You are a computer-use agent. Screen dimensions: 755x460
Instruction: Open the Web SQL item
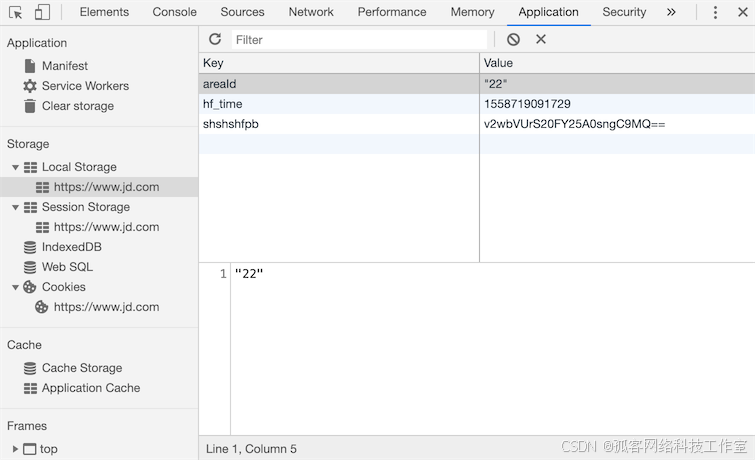(67, 267)
